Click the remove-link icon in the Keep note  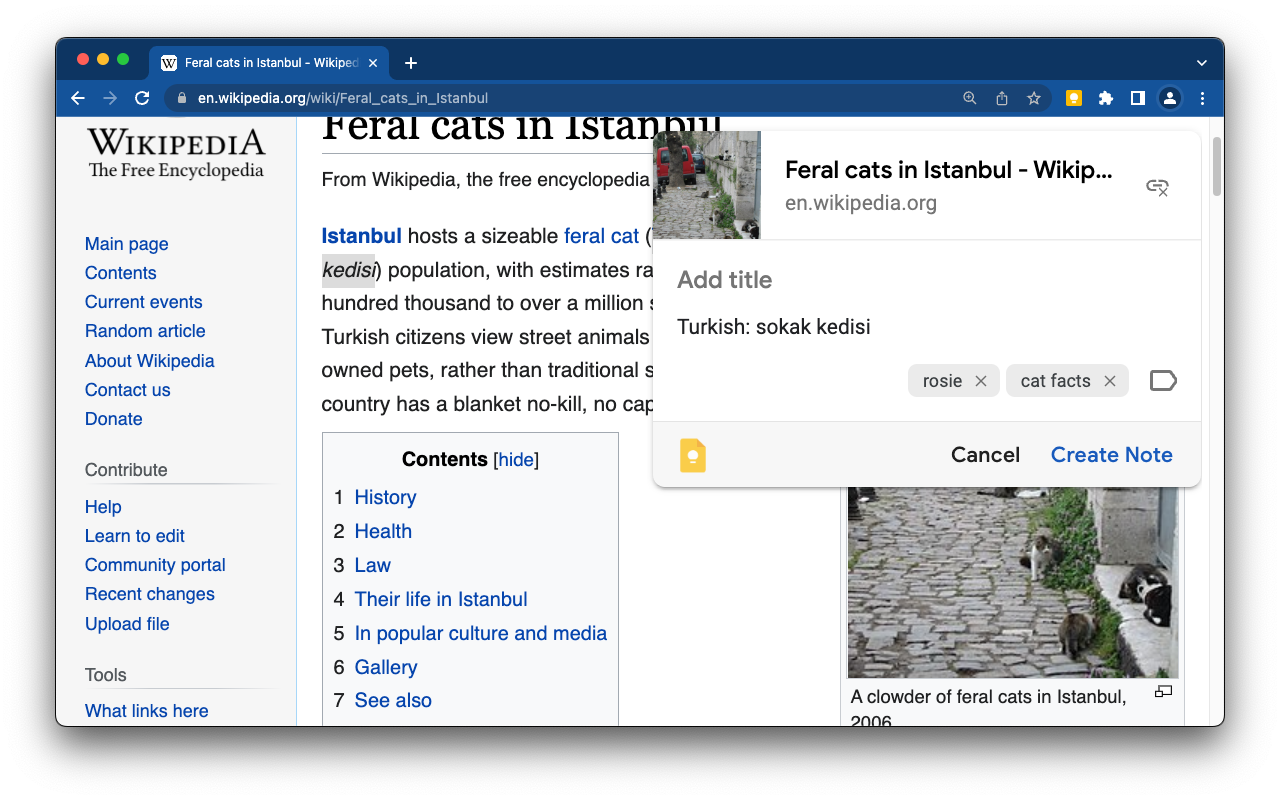point(1157,187)
